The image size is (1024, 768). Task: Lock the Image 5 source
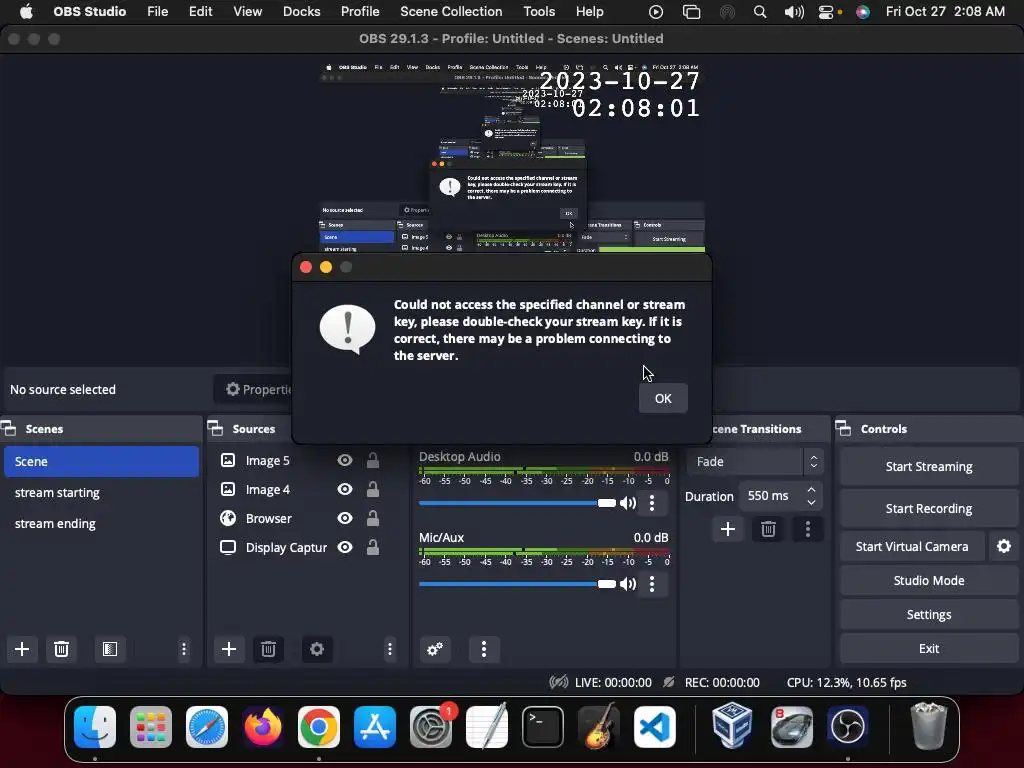pyautogui.click(x=373, y=460)
